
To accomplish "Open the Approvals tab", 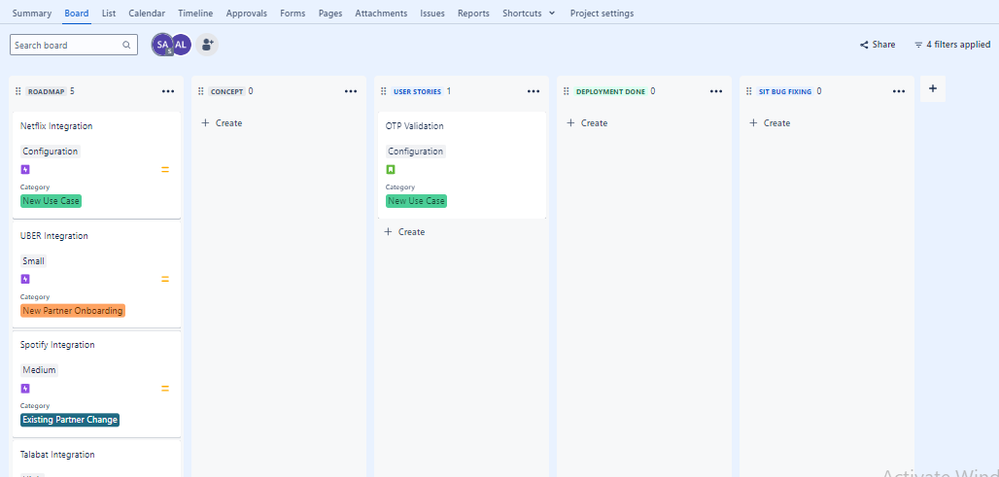I will [x=247, y=13].
